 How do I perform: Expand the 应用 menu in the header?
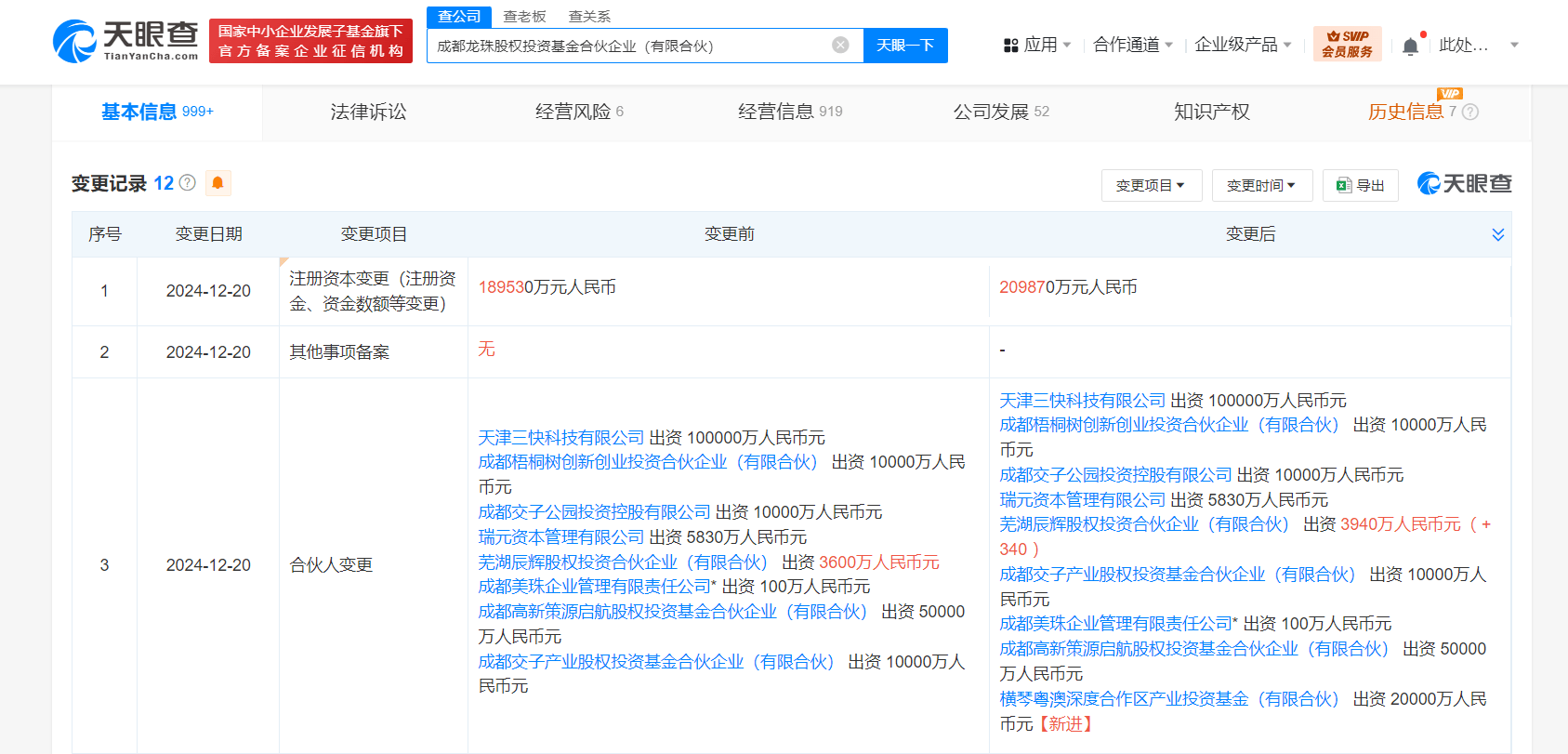[1037, 45]
